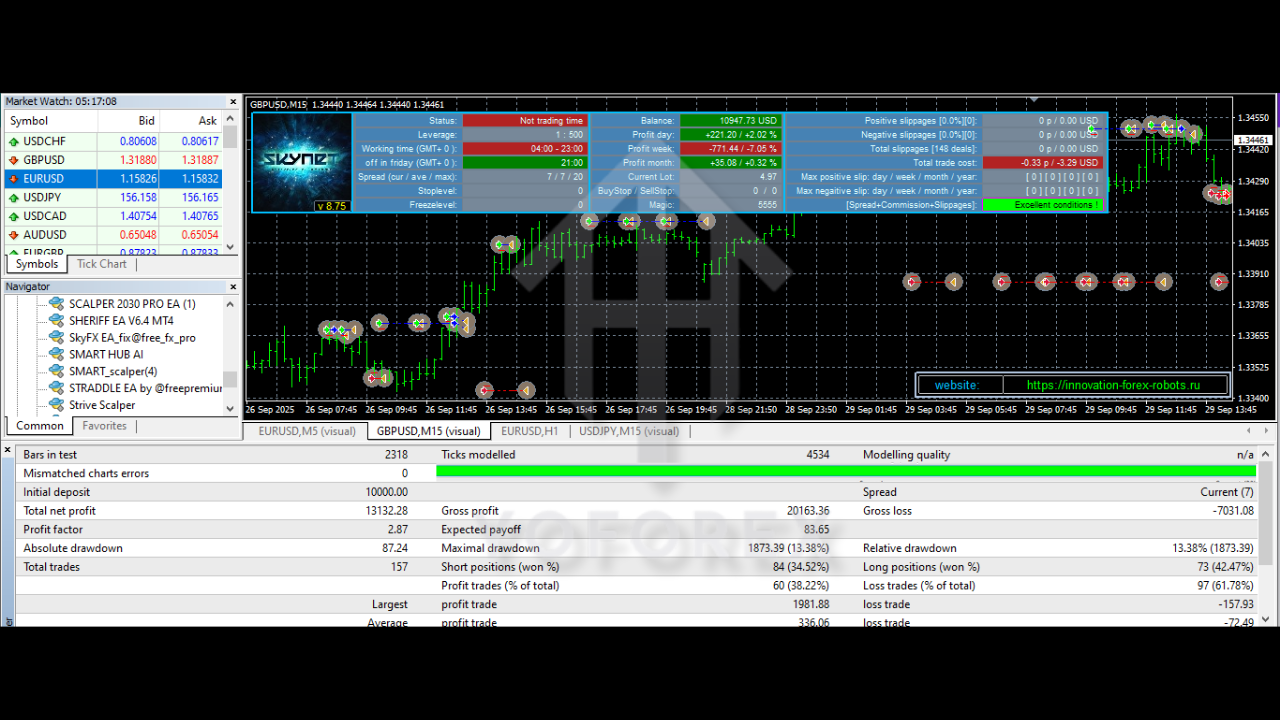
Task: Switch to the Tick Chart tab
Action: (x=101, y=264)
